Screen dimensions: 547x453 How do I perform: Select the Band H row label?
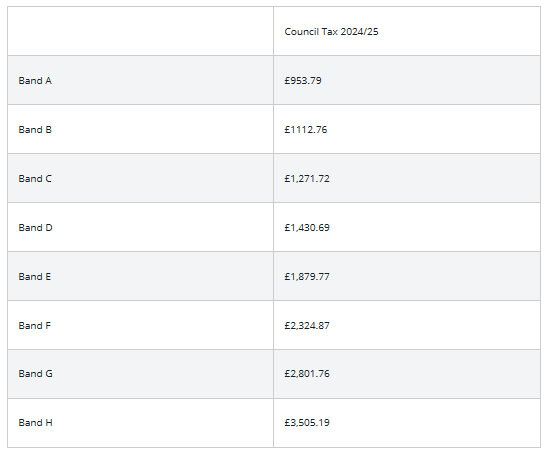(35, 423)
